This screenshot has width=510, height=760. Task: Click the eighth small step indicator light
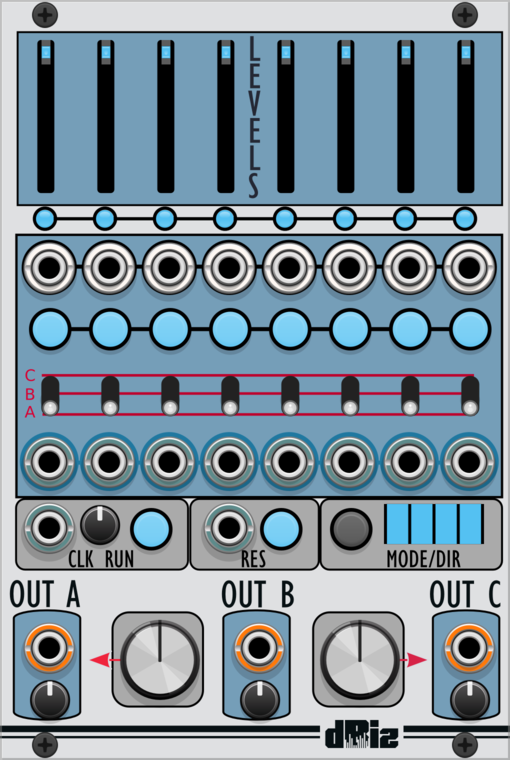[x=465, y=219]
